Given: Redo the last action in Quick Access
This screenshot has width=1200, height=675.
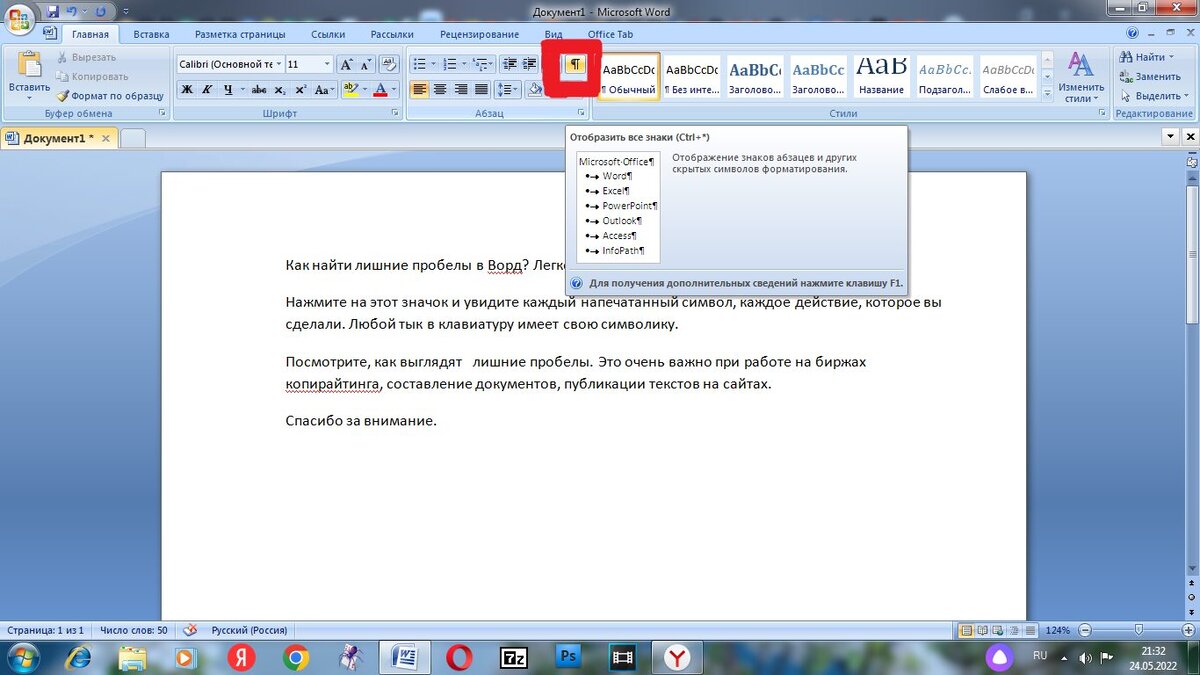Looking at the screenshot, I should pyautogui.click(x=100, y=10).
